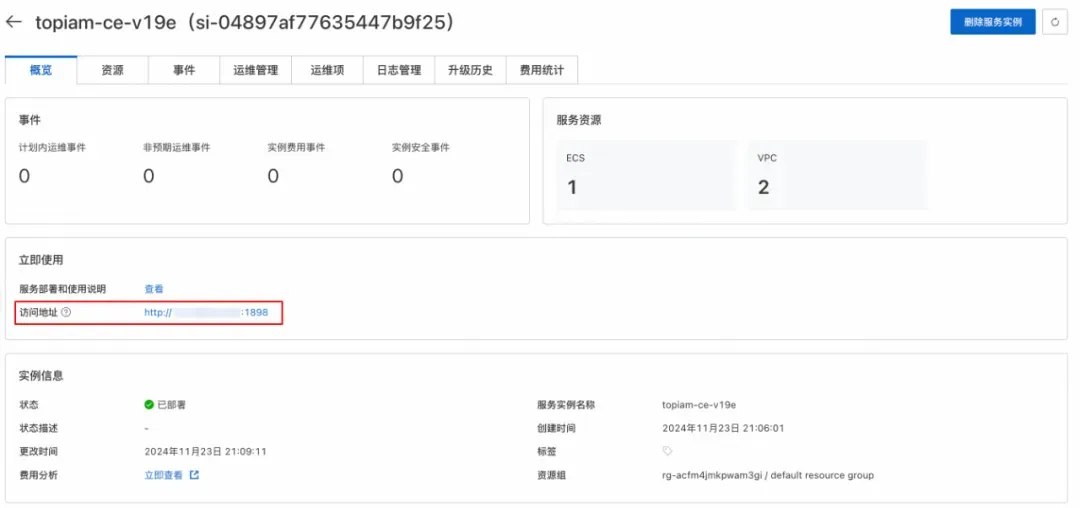
Task: Click modification time 2024年11月23日 21:09:11
Action: click(x=205, y=452)
